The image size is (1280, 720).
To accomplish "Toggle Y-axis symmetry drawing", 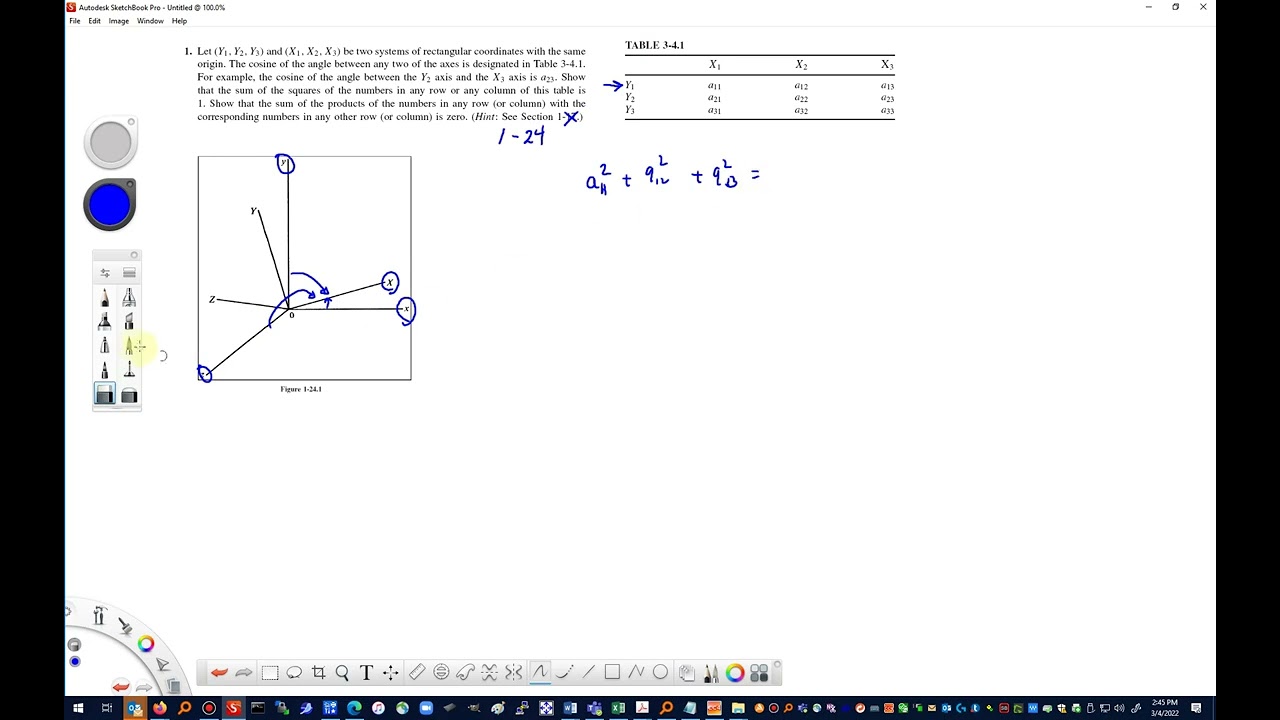I will pyautogui.click(x=514, y=673).
